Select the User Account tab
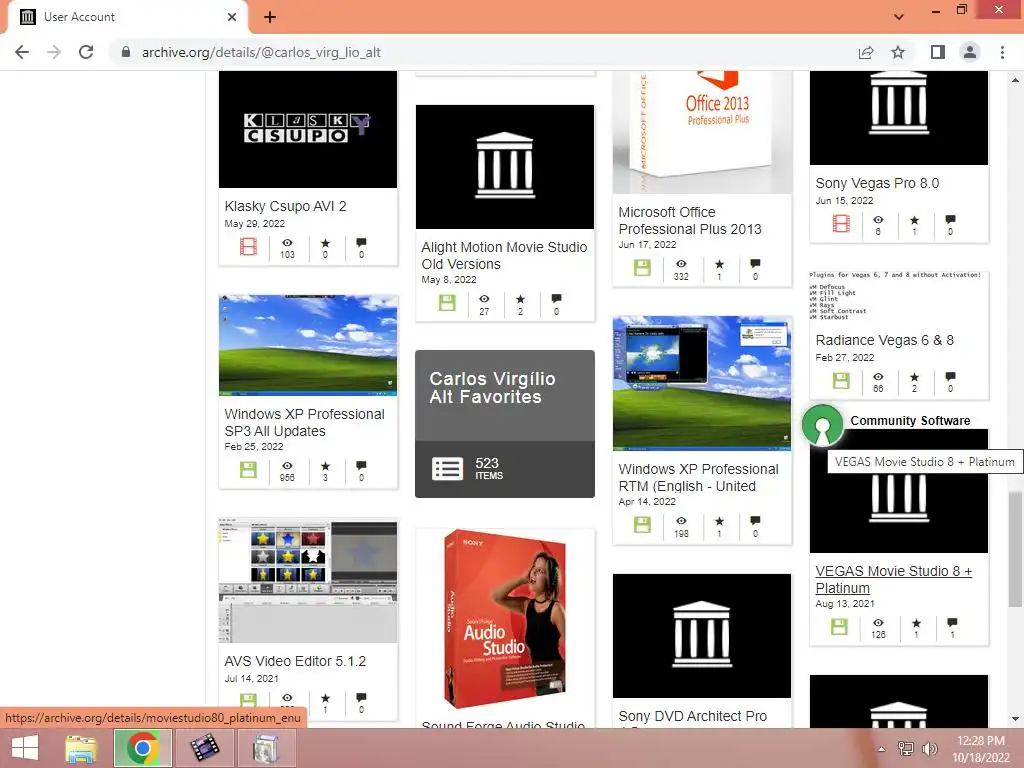Image resolution: width=1024 pixels, height=768 pixels. 127,17
